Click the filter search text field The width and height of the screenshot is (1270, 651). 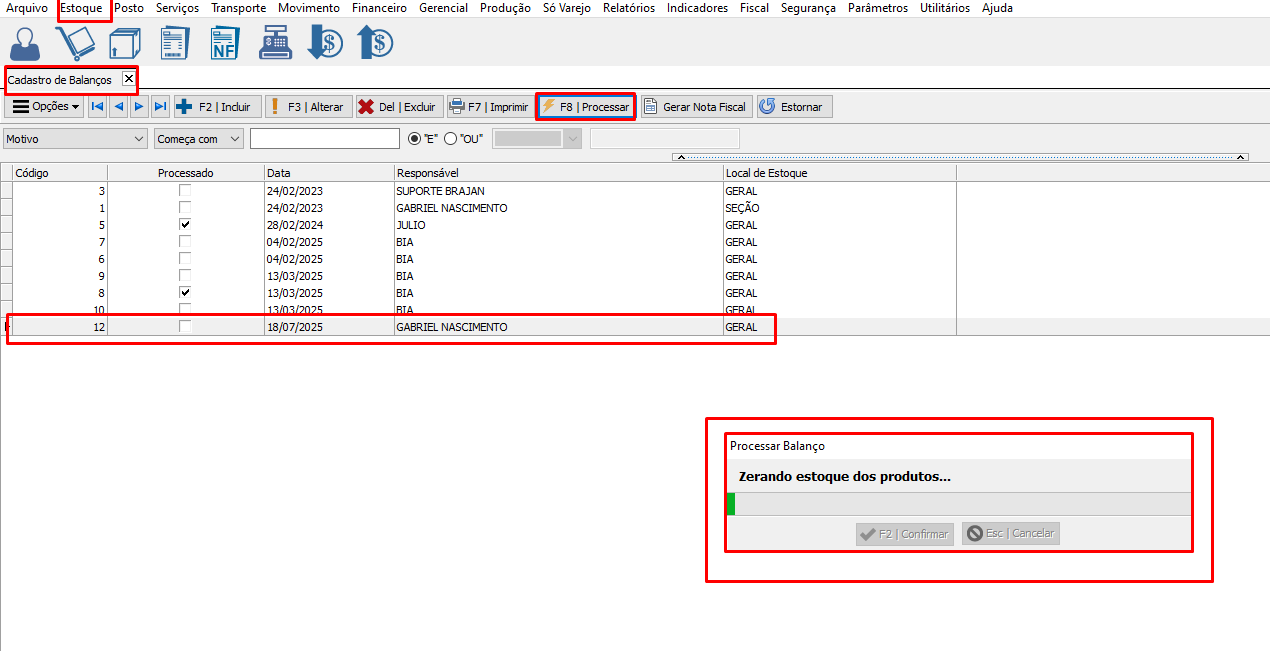pos(324,139)
